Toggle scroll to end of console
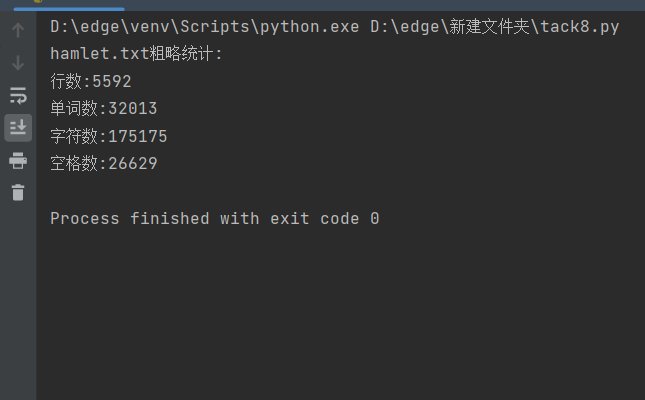 click(x=18, y=127)
